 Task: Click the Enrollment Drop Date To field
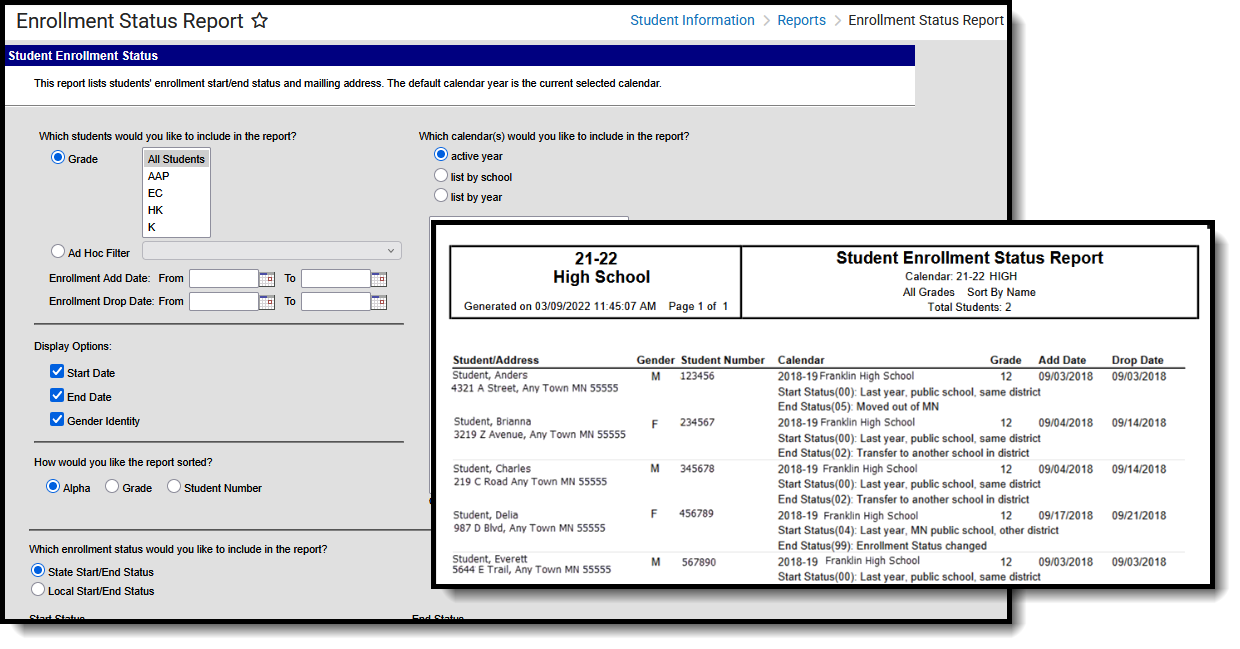click(x=336, y=301)
